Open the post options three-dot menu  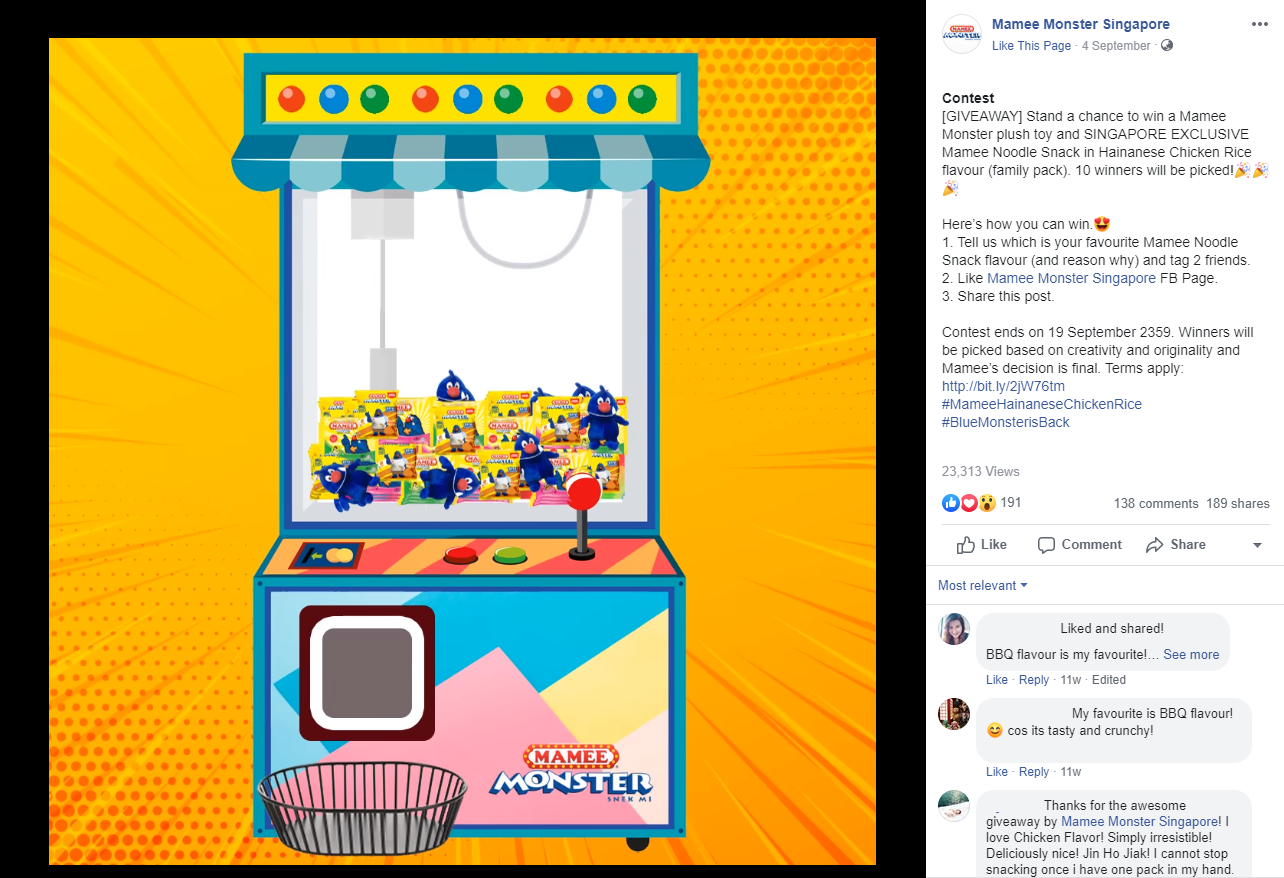pyautogui.click(x=1259, y=24)
